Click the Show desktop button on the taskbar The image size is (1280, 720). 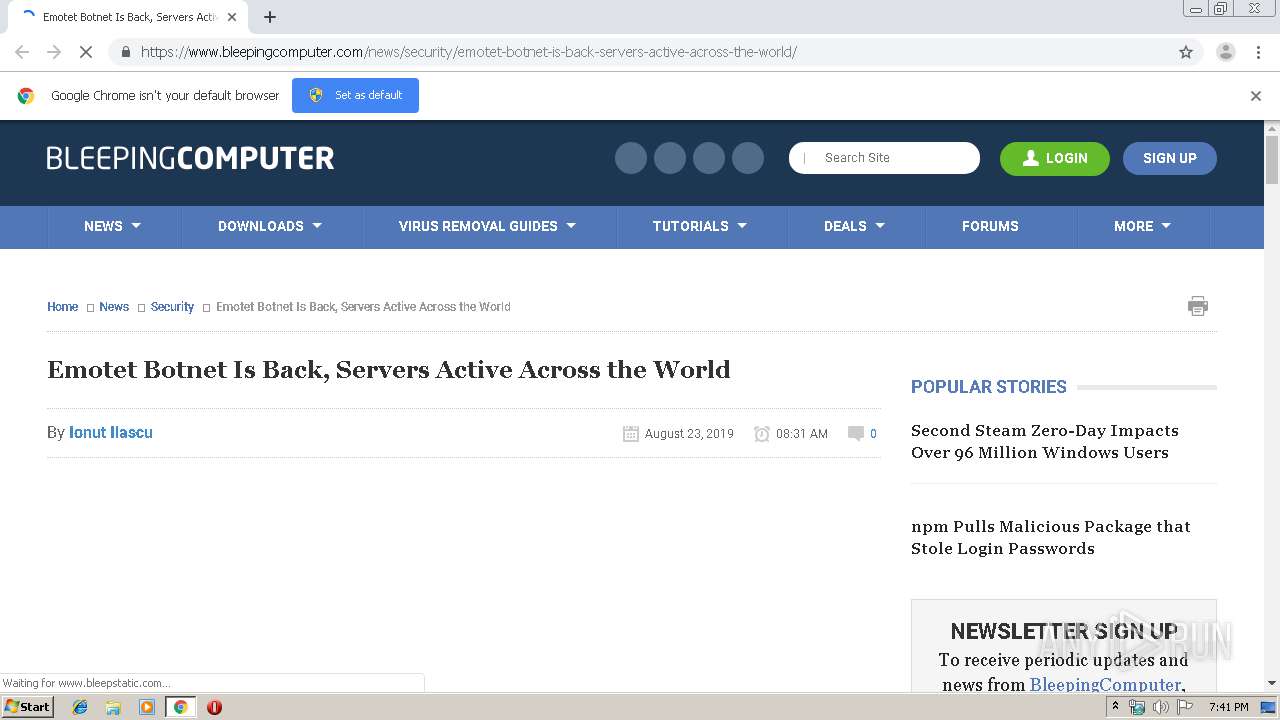click(1268, 707)
